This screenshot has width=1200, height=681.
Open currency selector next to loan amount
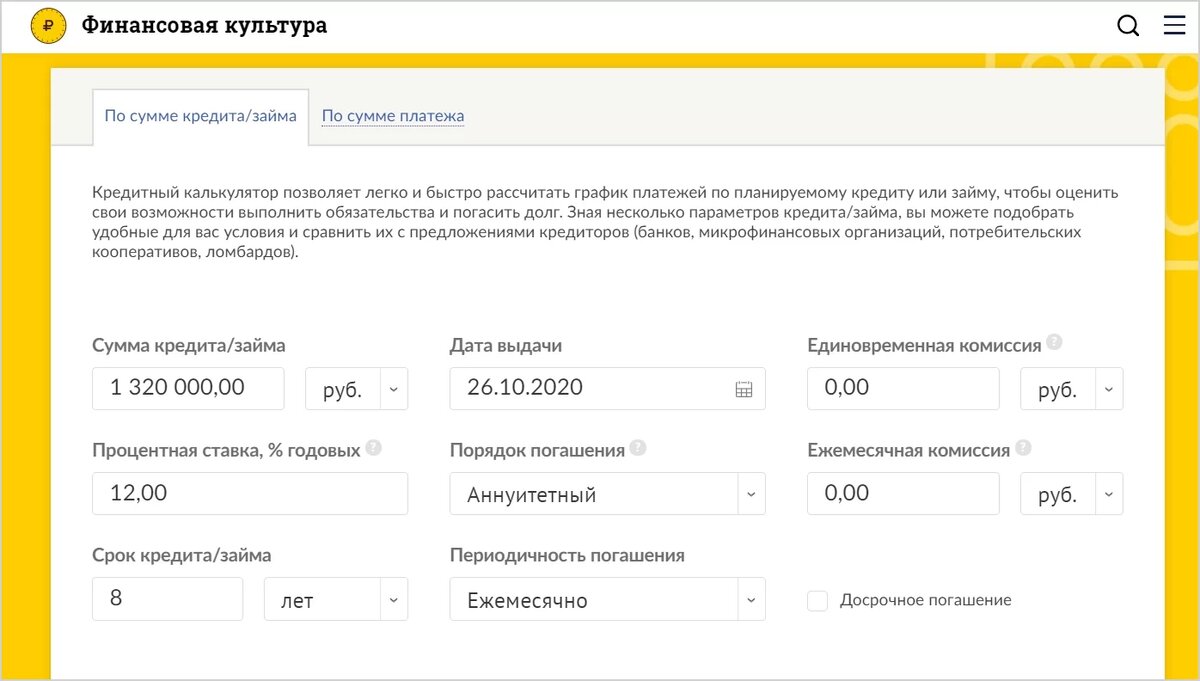tap(394, 388)
